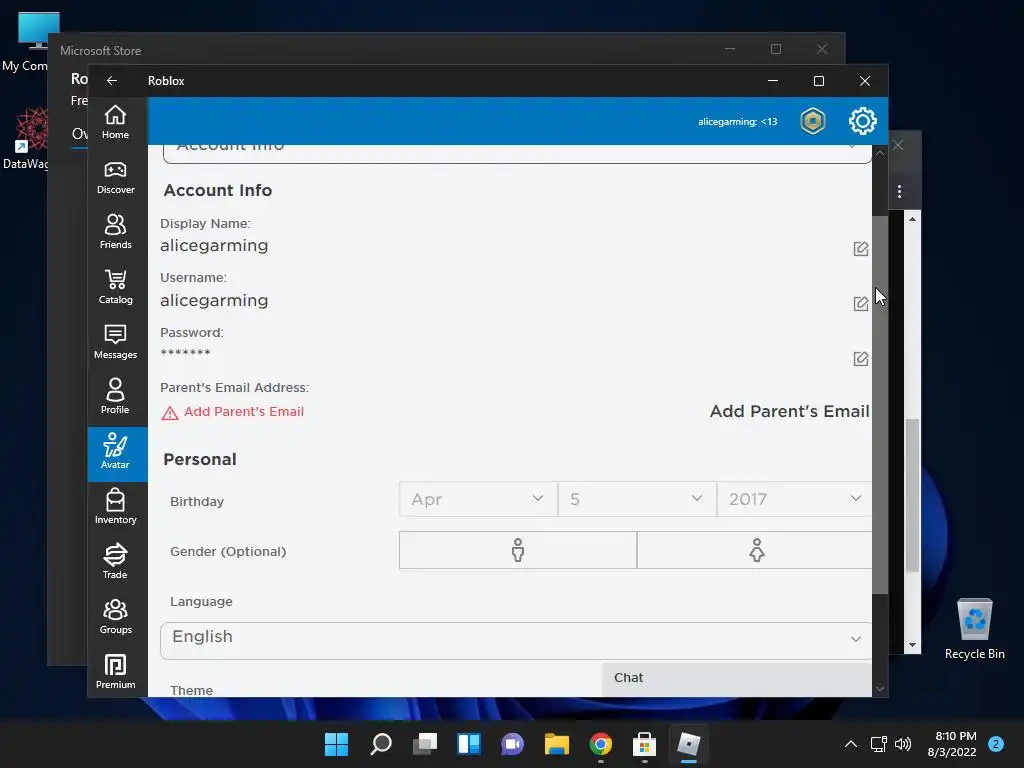Screen dimensions: 1024x768
Task: Open the settings gear icon in header
Action: (x=863, y=121)
